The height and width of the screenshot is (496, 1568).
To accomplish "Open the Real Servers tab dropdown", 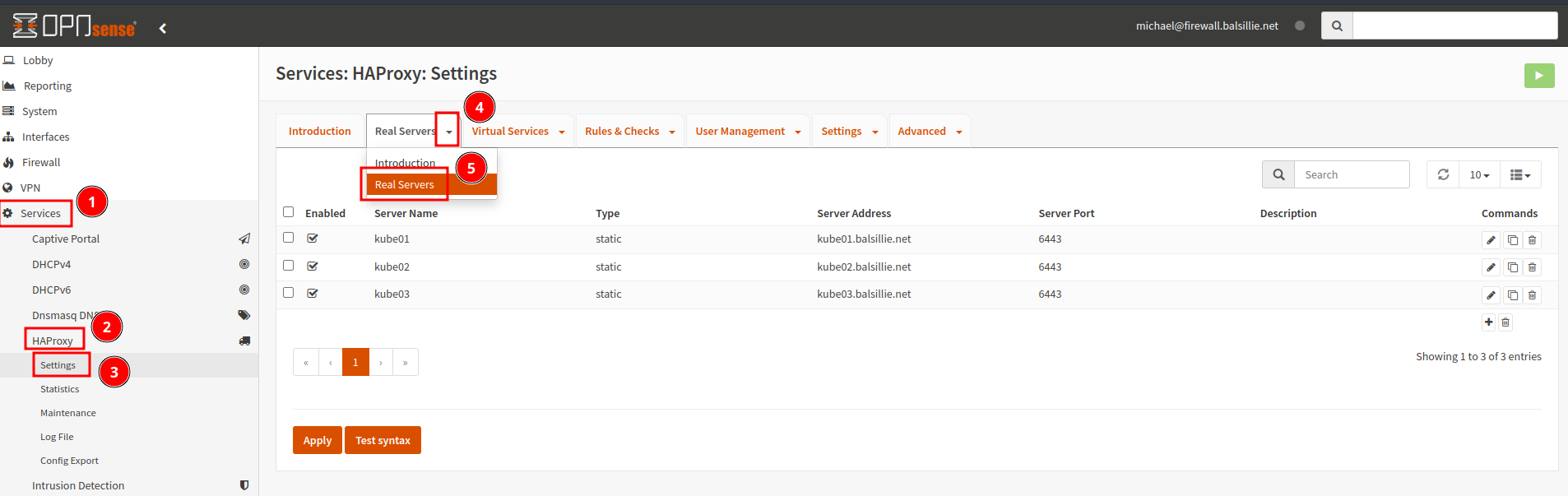I will pyautogui.click(x=448, y=132).
